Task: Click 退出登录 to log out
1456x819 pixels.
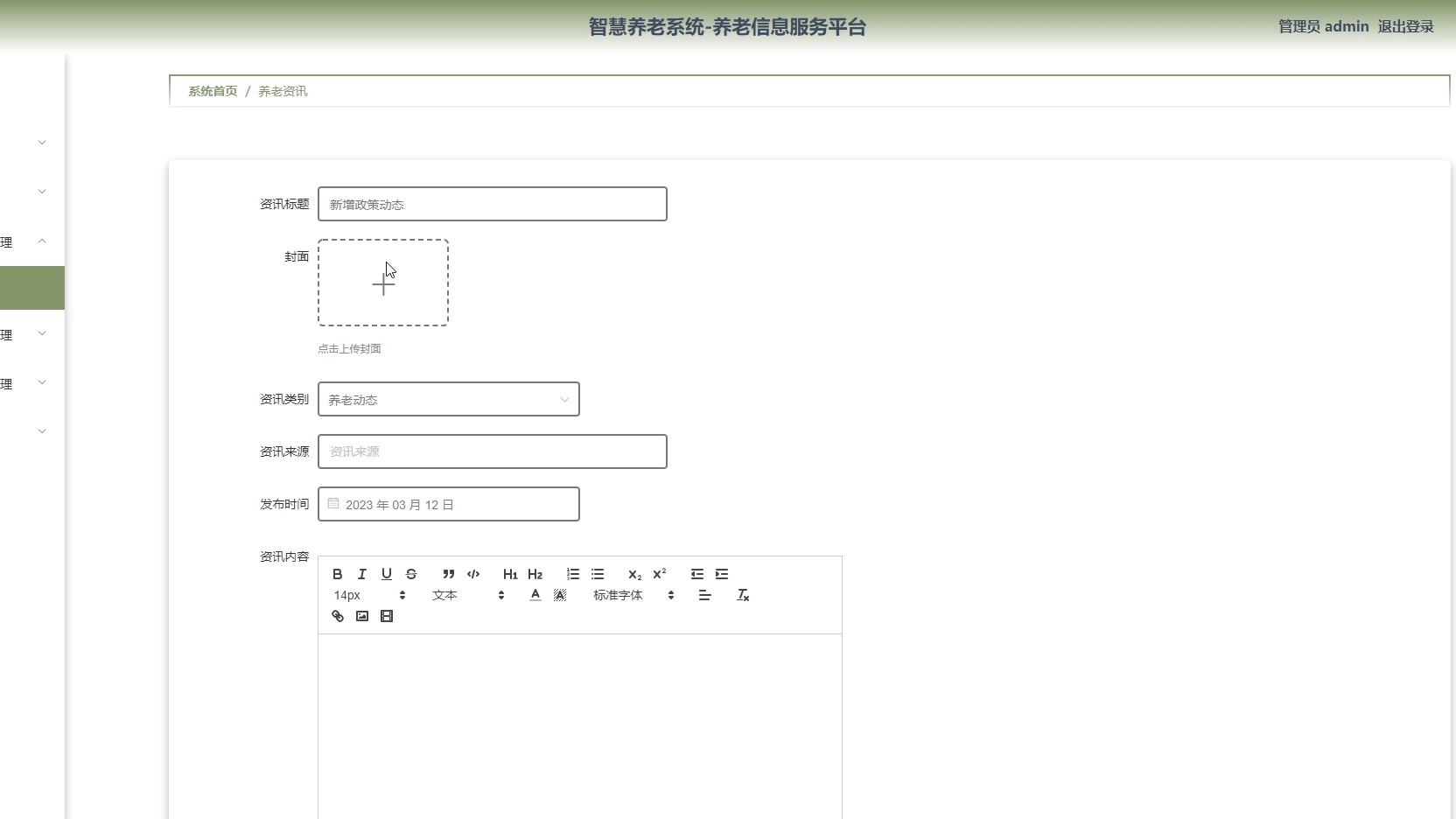Action: click(1405, 26)
